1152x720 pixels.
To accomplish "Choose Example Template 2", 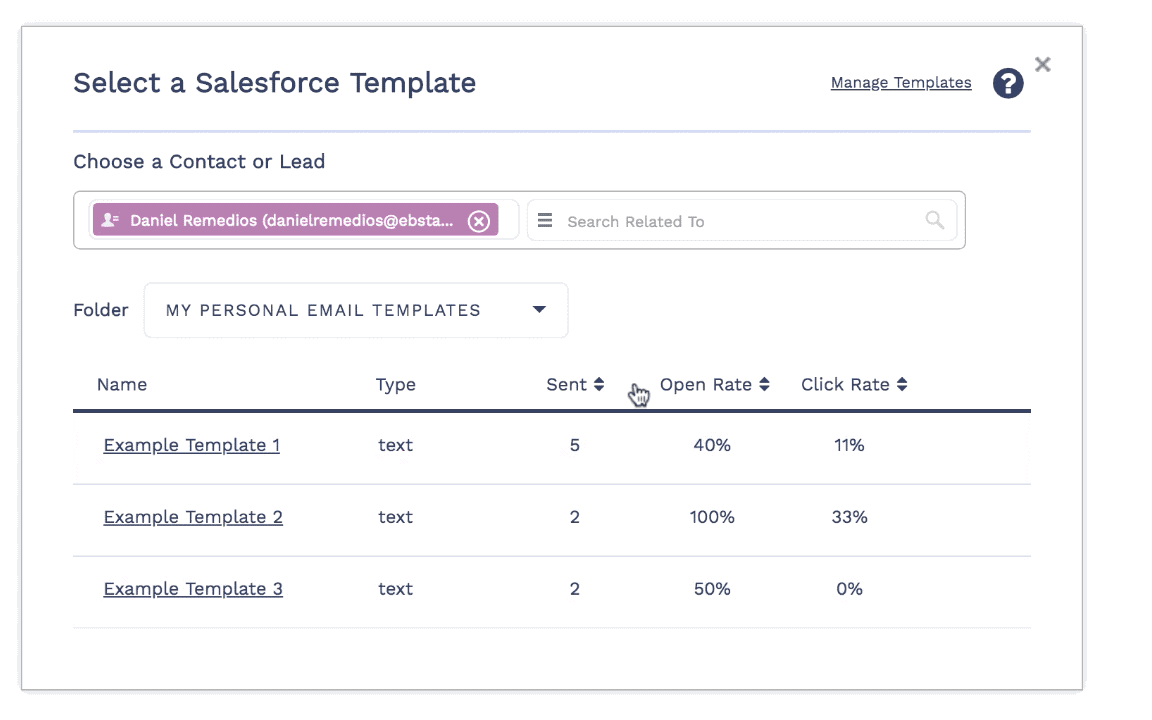I will pos(192,517).
